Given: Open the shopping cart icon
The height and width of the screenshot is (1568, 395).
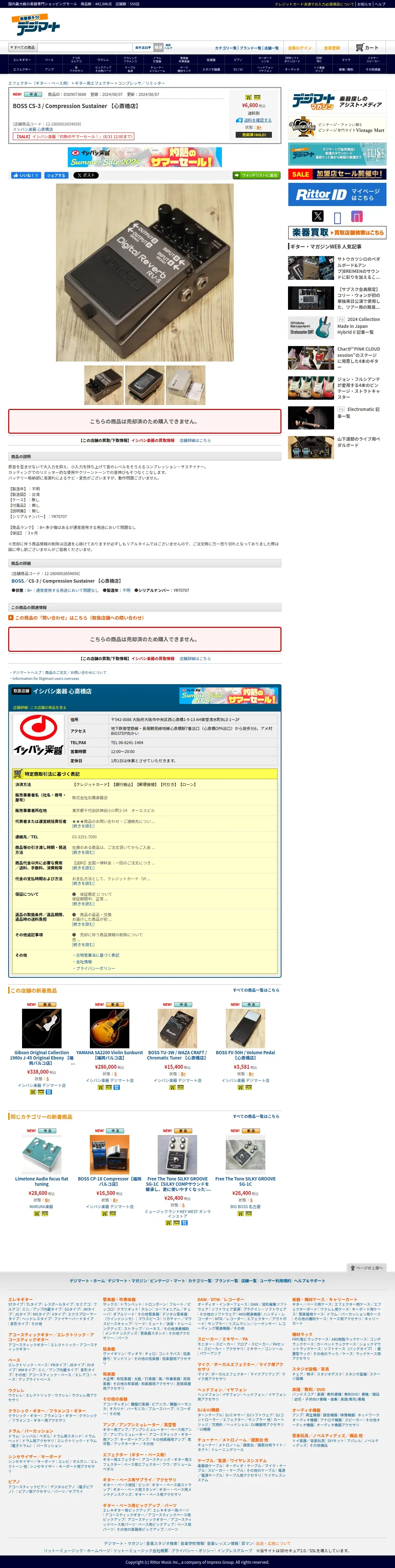Looking at the screenshot, I should (x=360, y=47).
